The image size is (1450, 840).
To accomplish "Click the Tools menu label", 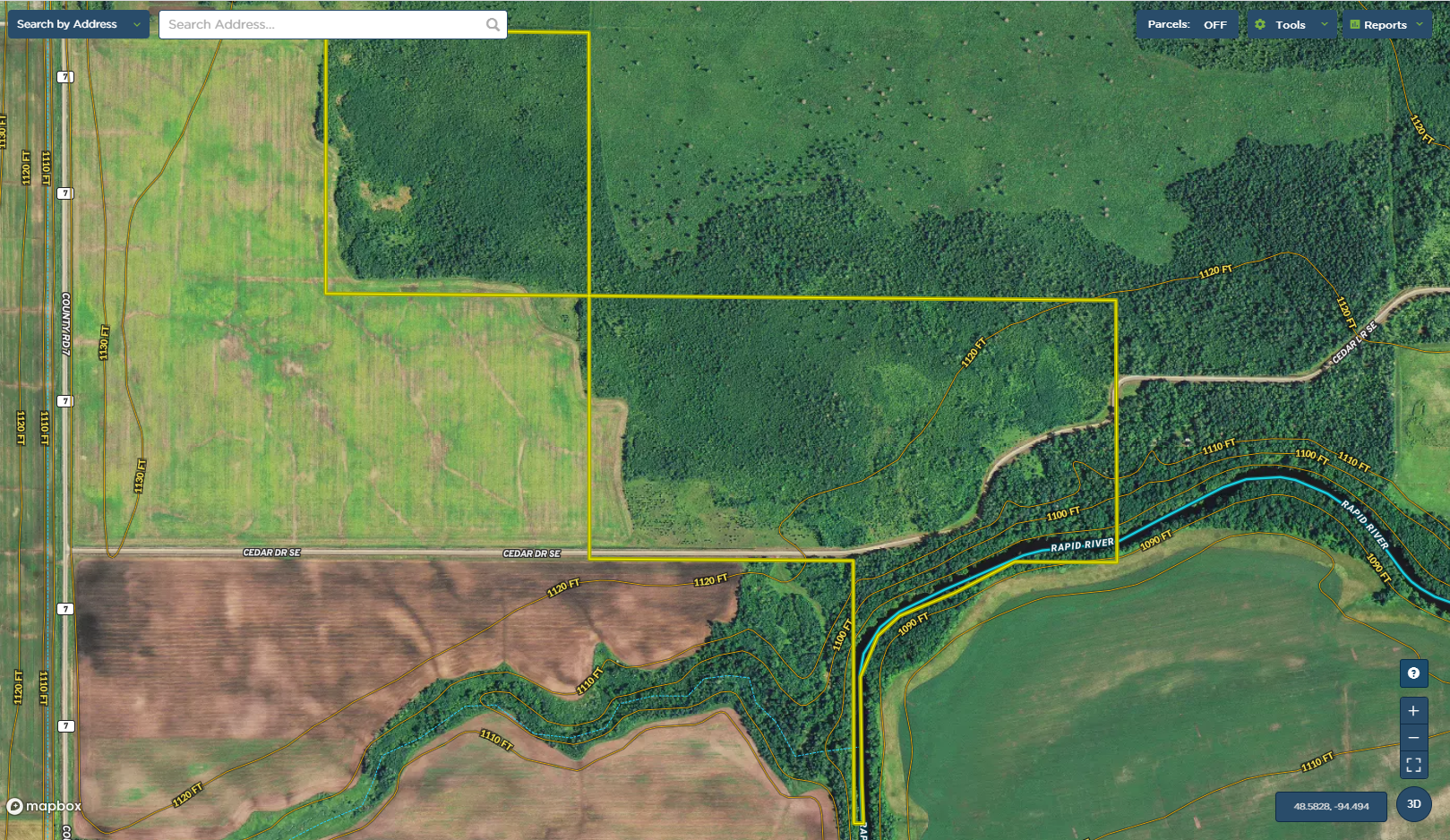I will 1290,25.
